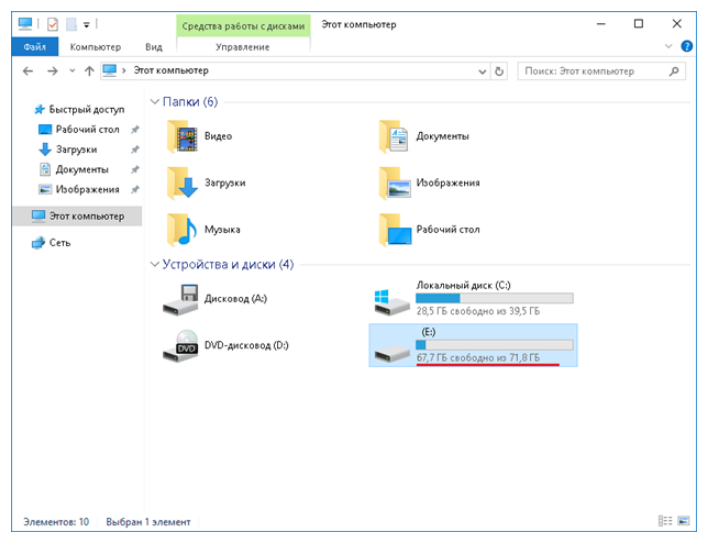Switch to the Вид ribbon tab
Viewport: 703px width, 538px height.
coord(153,46)
